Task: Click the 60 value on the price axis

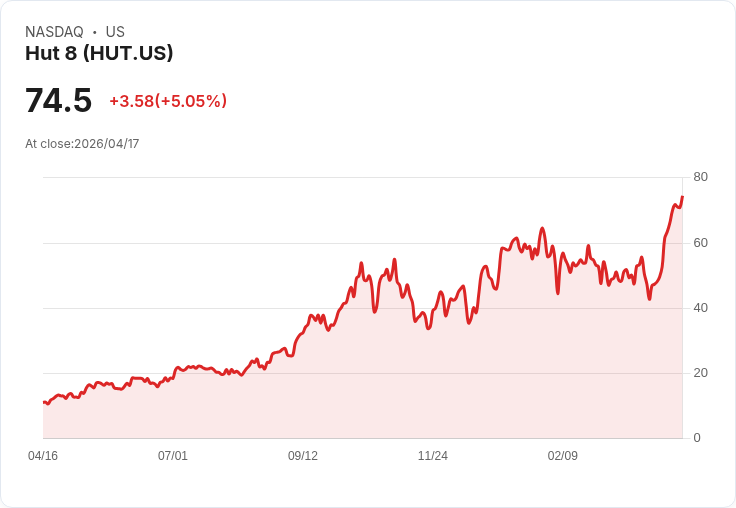Action: click(700, 243)
